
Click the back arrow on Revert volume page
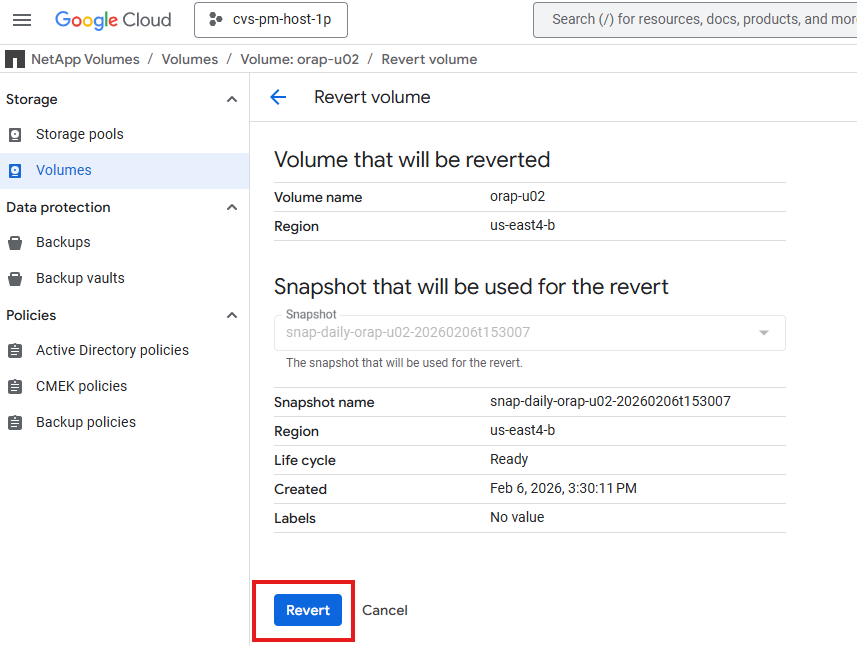278,97
